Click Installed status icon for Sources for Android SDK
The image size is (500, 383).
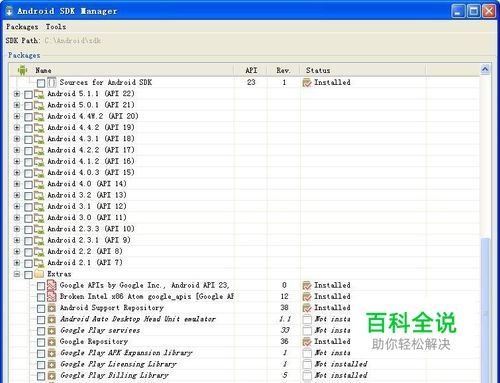[307, 82]
